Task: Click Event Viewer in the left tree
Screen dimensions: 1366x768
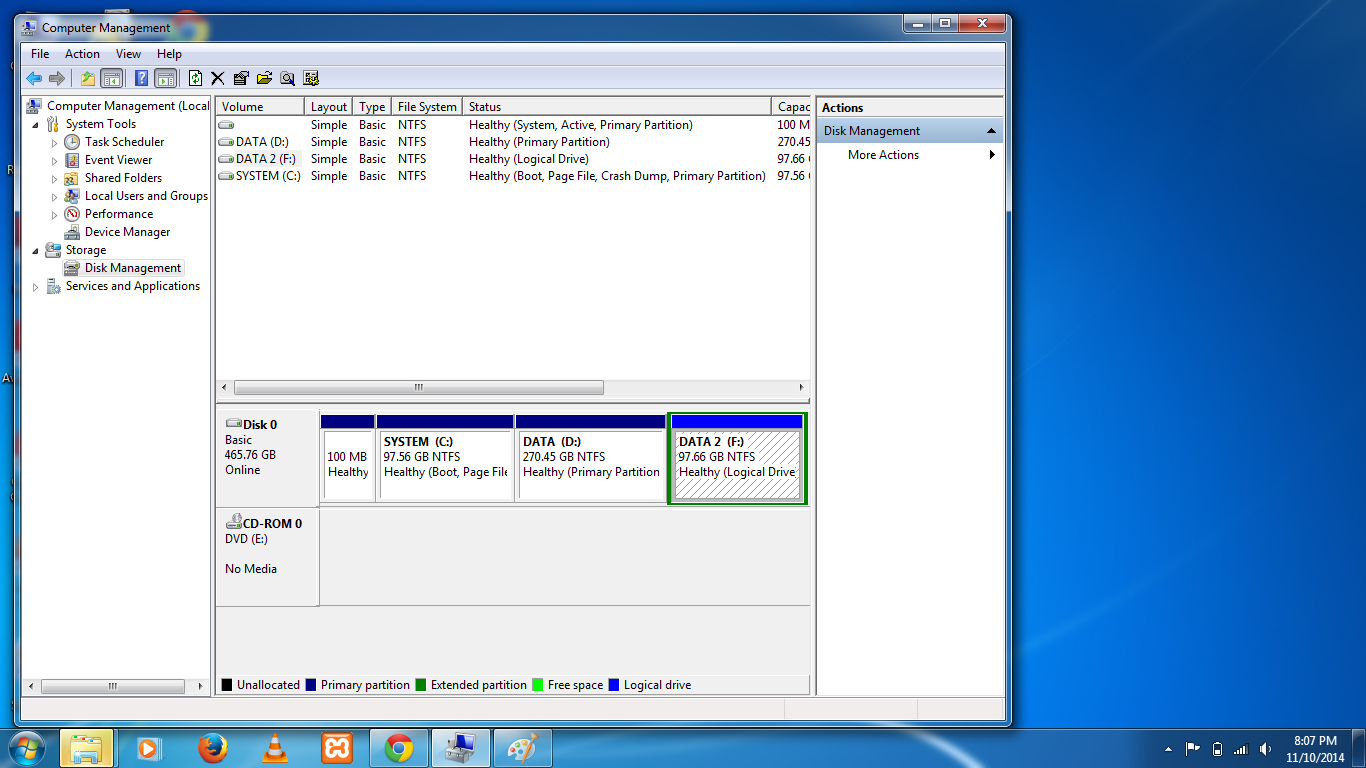Action: point(117,159)
